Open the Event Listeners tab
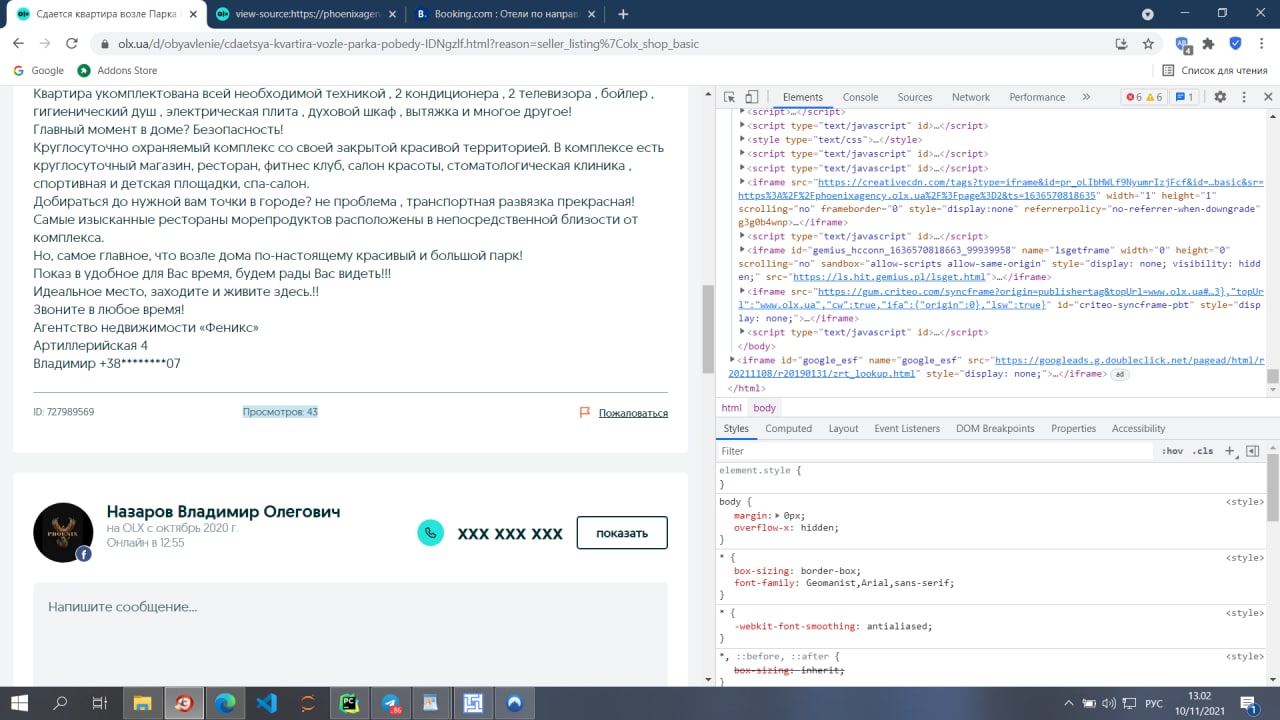 [x=907, y=428]
